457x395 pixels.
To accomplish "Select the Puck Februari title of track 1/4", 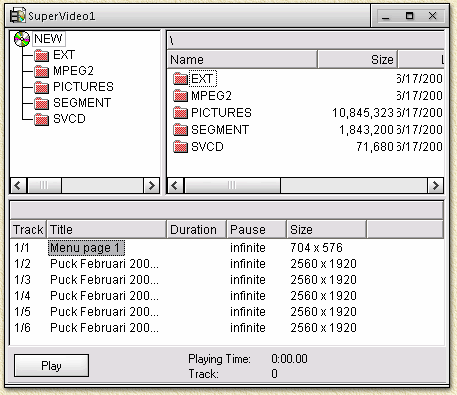I will 104,296.
